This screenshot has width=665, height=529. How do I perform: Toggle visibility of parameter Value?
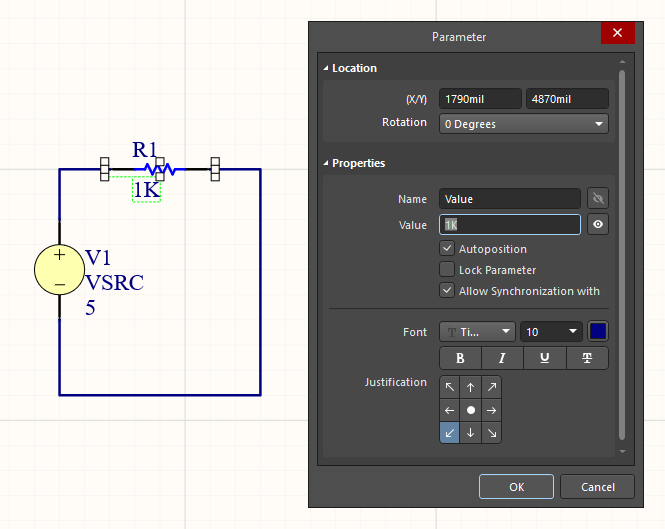[x=598, y=224]
